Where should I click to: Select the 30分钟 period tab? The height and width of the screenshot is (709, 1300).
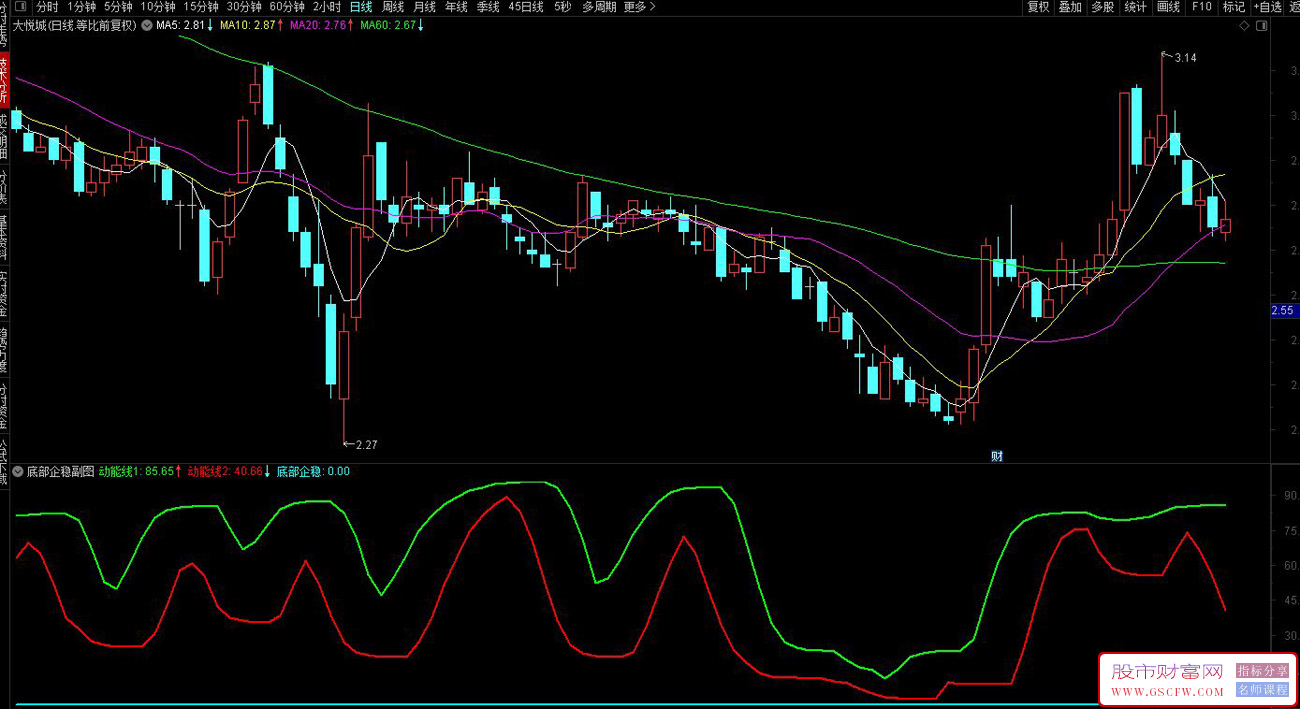244,7
